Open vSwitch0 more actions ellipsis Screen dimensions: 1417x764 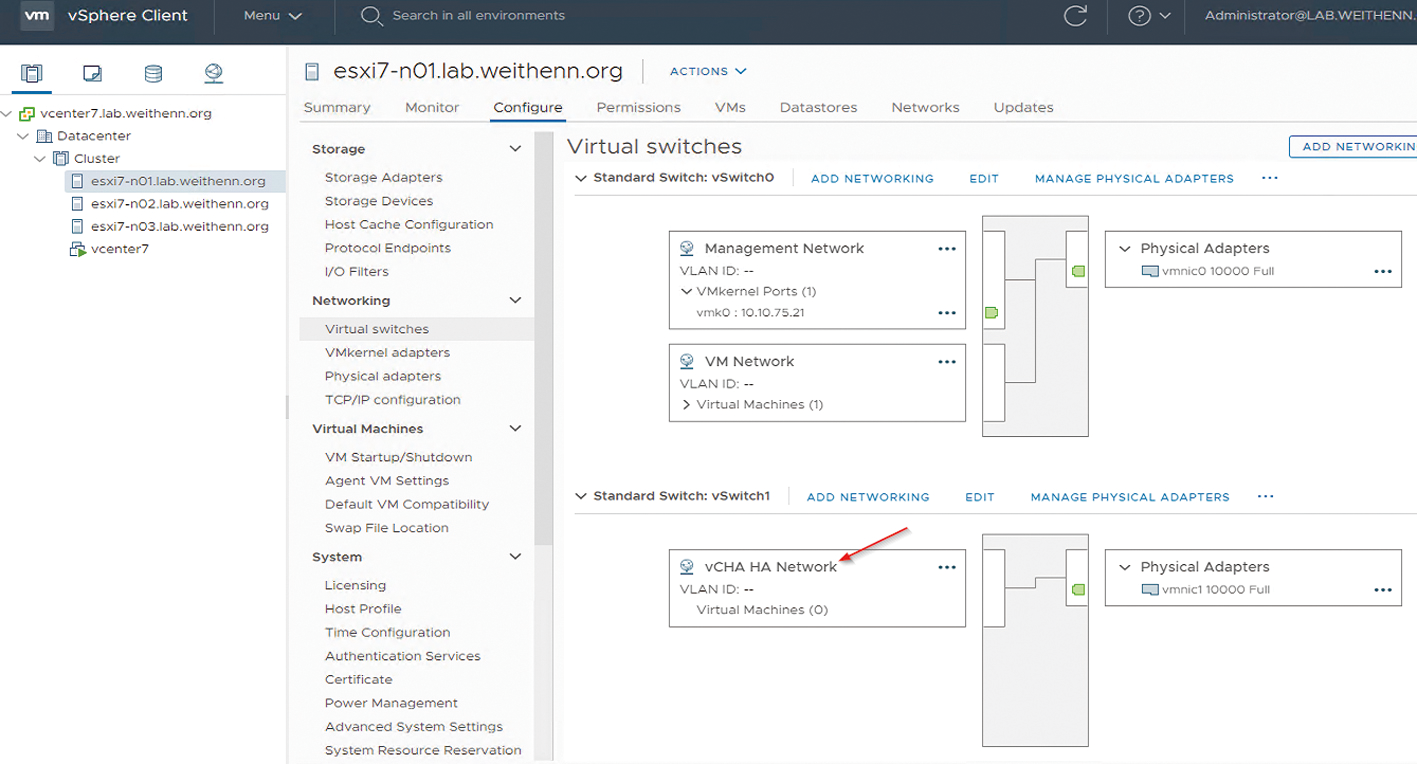(x=1270, y=178)
